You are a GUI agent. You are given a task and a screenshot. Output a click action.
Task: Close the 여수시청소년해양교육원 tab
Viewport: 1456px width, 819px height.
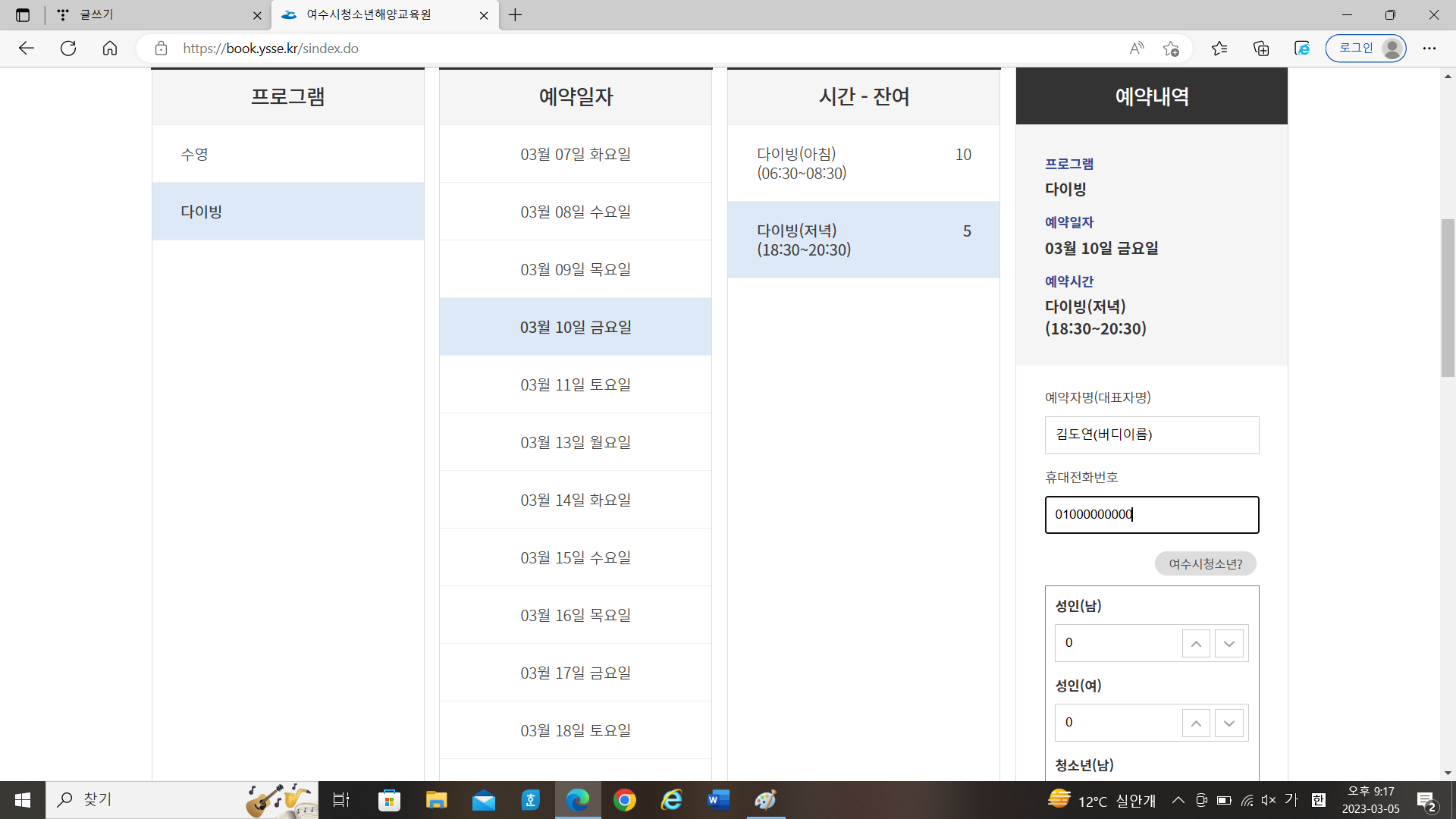(484, 15)
